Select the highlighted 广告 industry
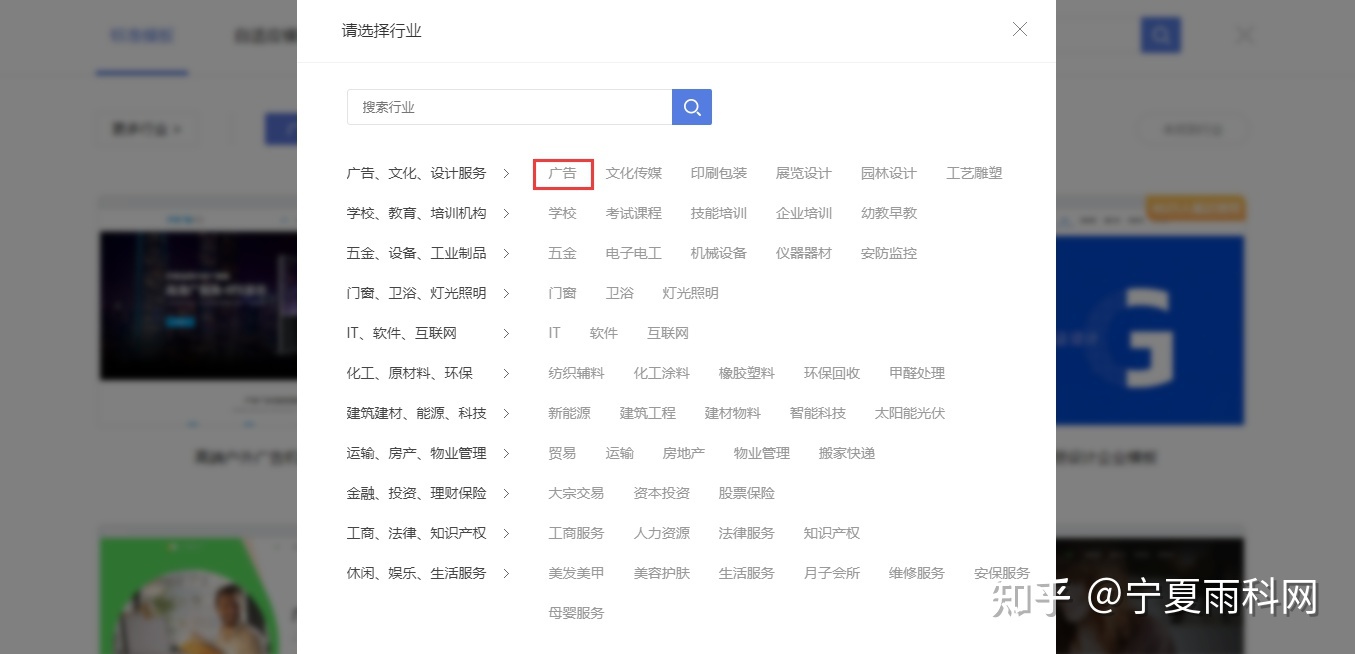Screen dimensions: 1355x654 pyautogui.click(x=562, y=172)
